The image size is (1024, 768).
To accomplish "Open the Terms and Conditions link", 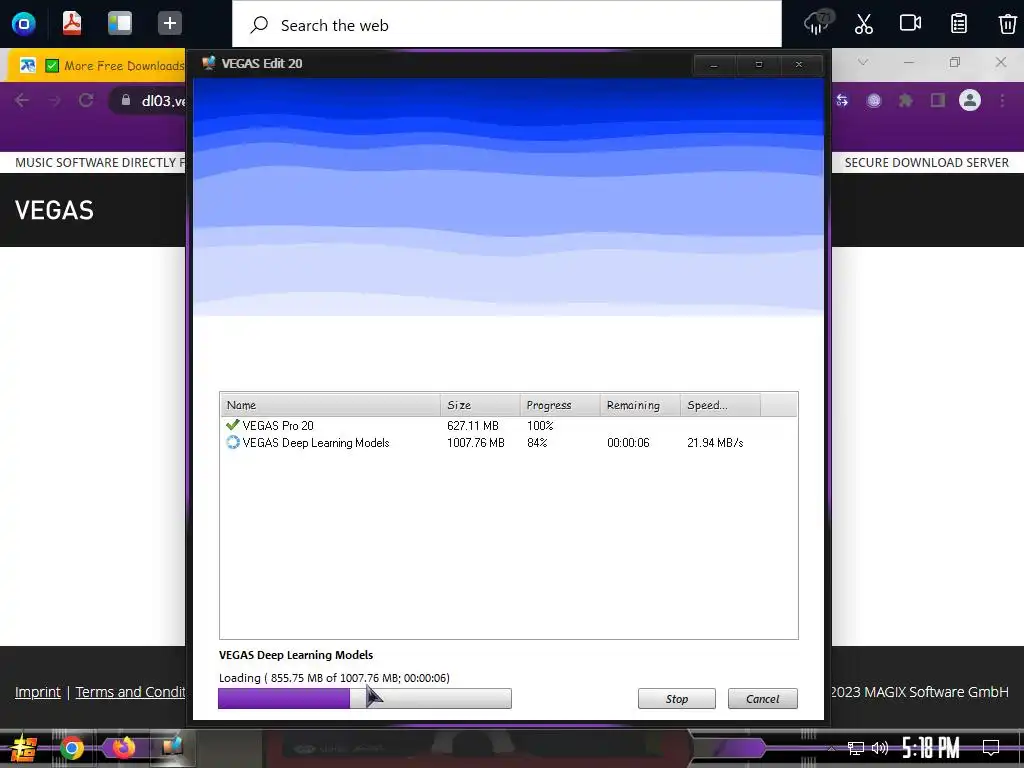I will click(x=130, y=692).
